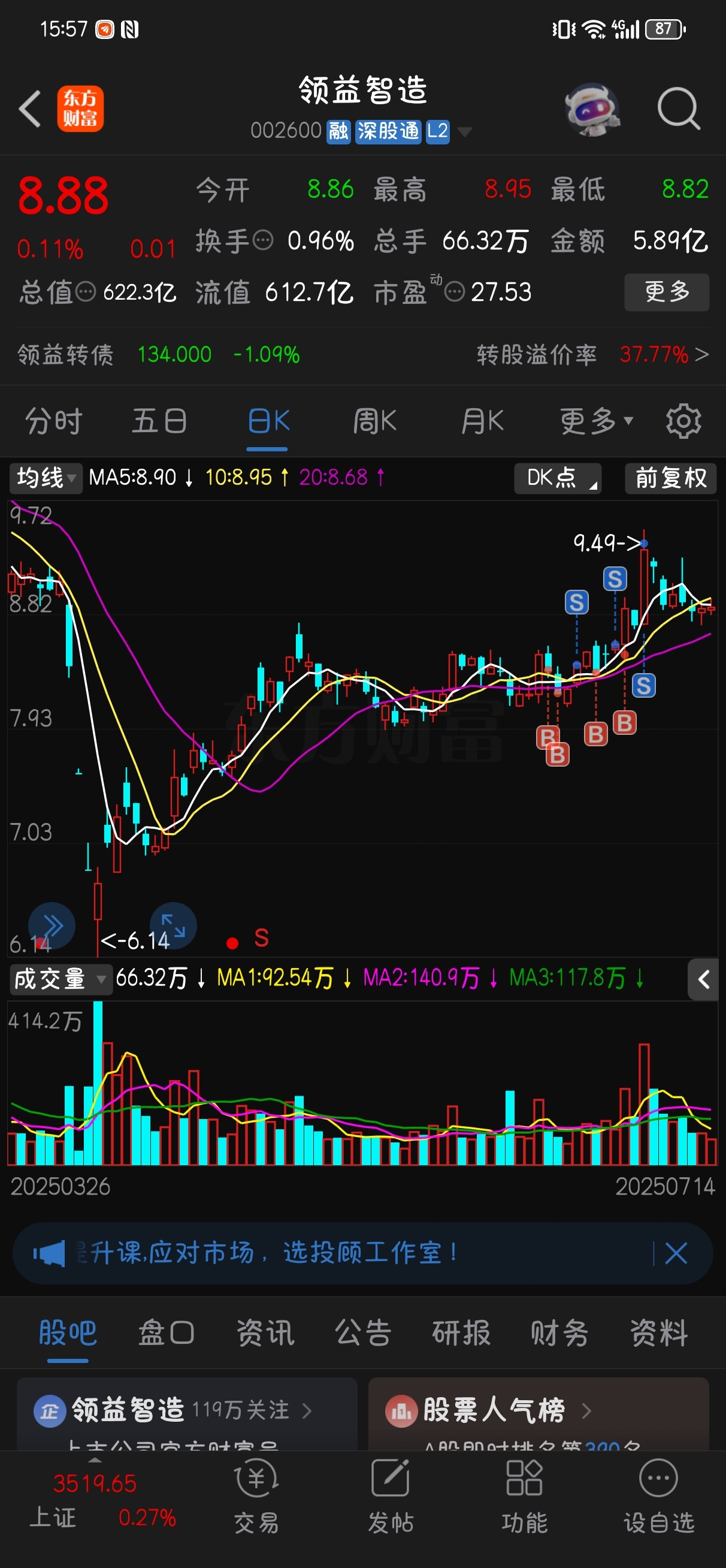Viewport: 726px width, 1568px height.
Task: Tap the 市盈 info circle icon
Action: coord(454,292)
